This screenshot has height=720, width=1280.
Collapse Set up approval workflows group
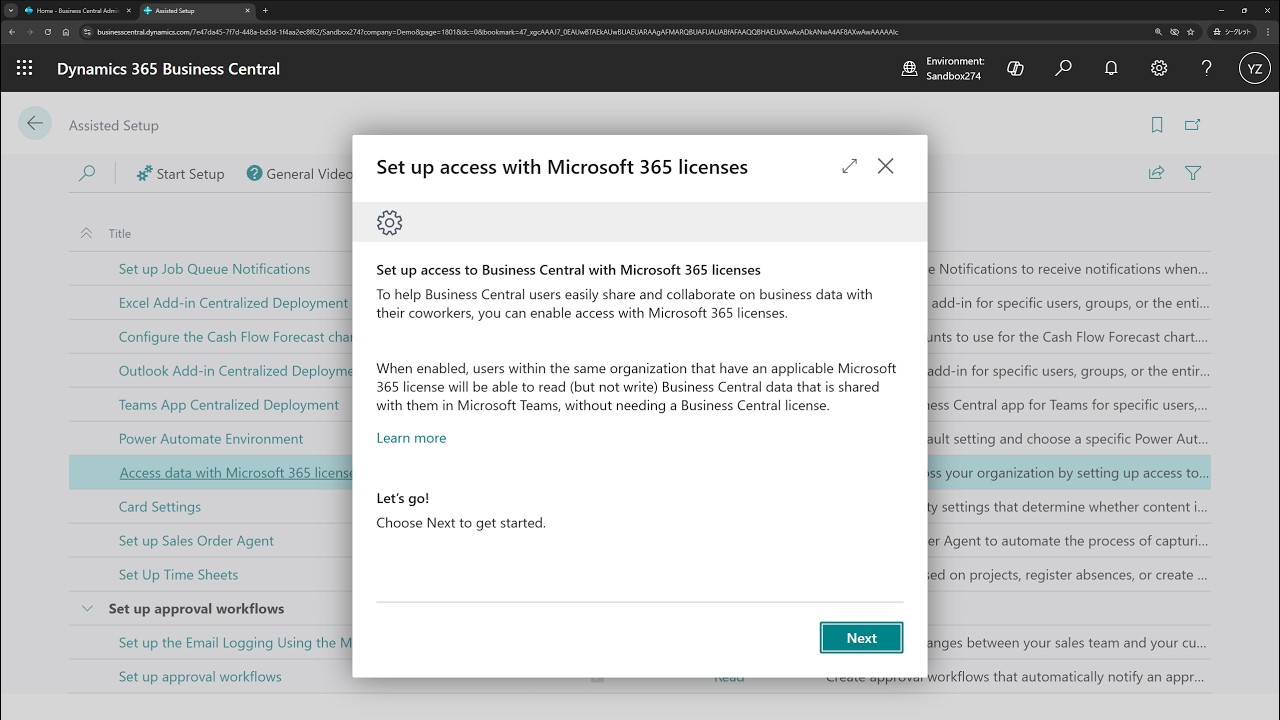(x=87, y=608)
